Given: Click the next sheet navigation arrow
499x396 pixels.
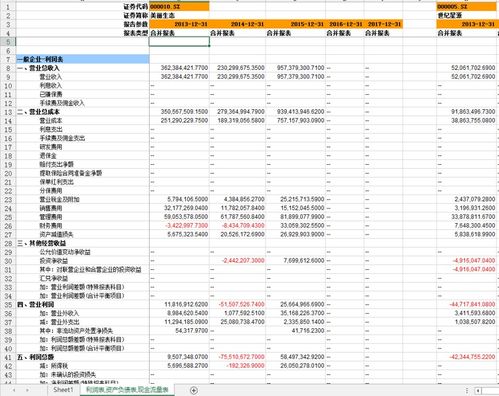Looking at the screenshot, I should [x=27, y=390].
